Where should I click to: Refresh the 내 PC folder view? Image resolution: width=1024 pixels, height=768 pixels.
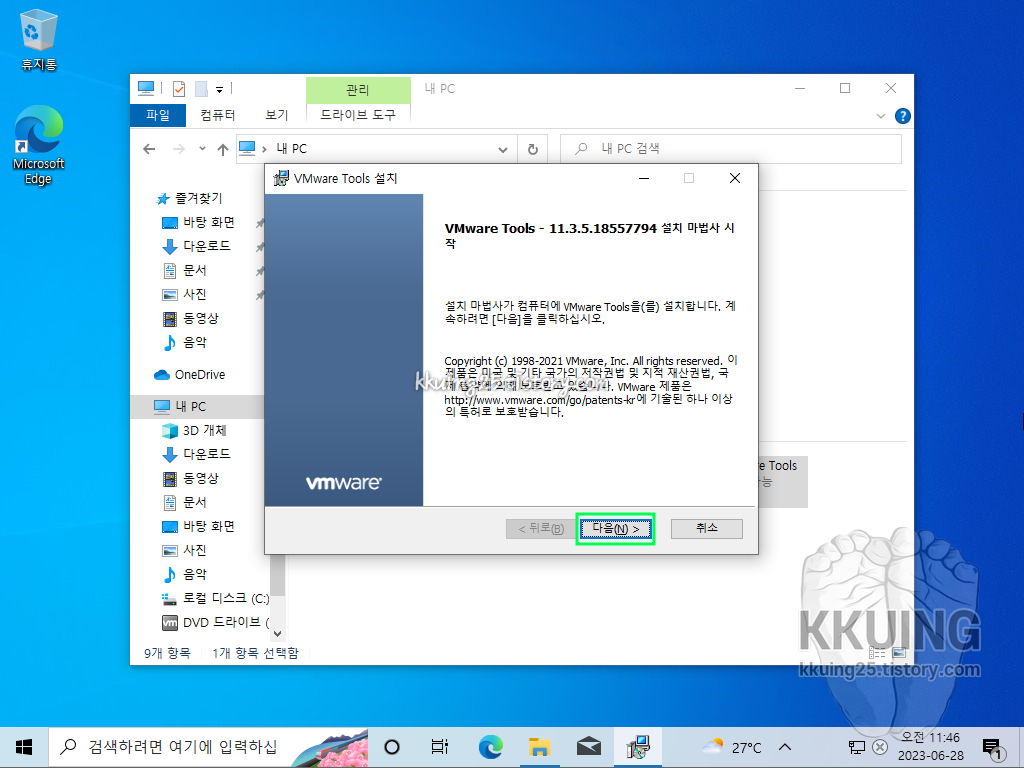pyautogui.click(x=533, y=150)
